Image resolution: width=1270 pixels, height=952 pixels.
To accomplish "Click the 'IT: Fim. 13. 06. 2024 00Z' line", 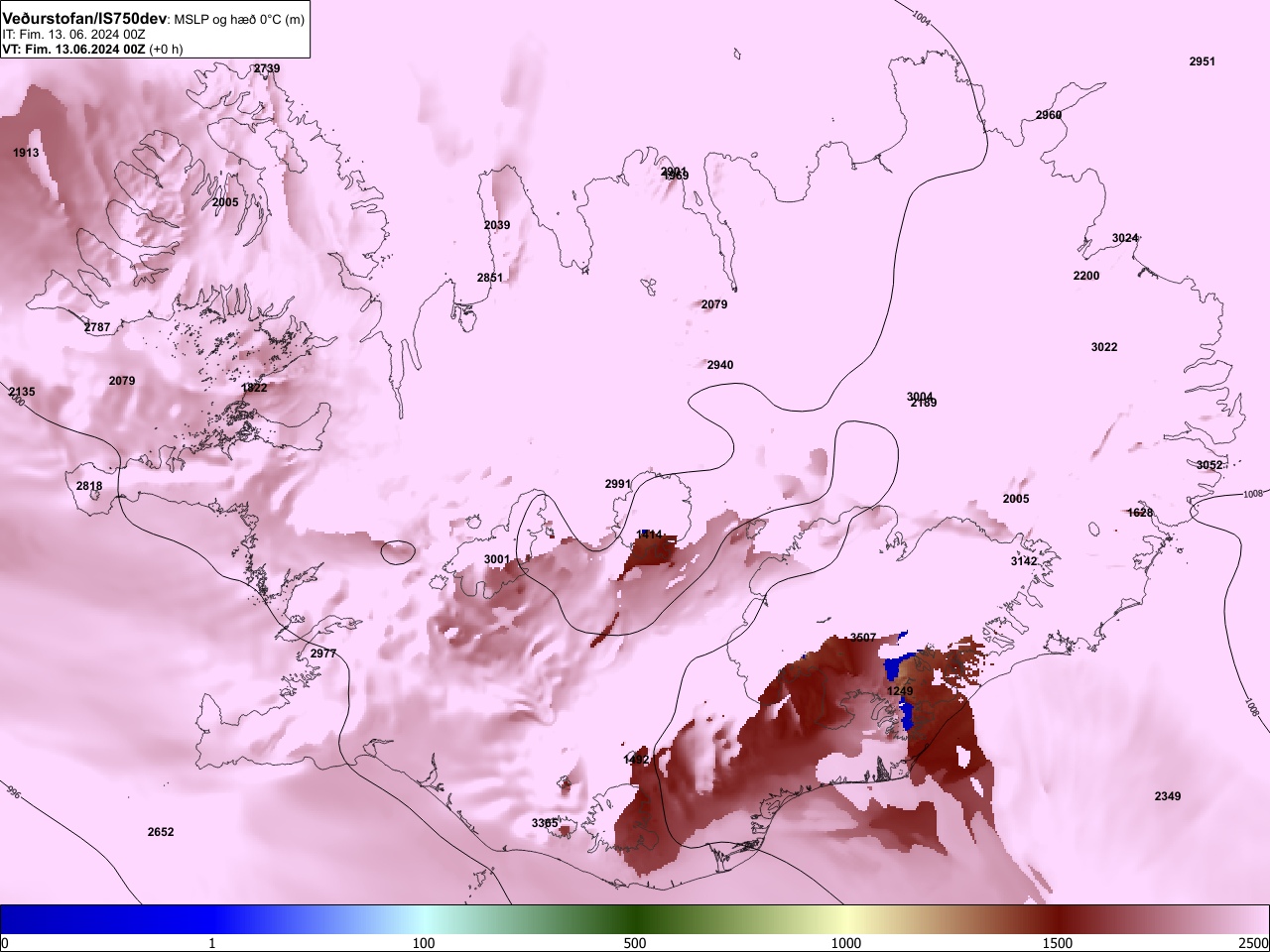I will coord(73,34).
